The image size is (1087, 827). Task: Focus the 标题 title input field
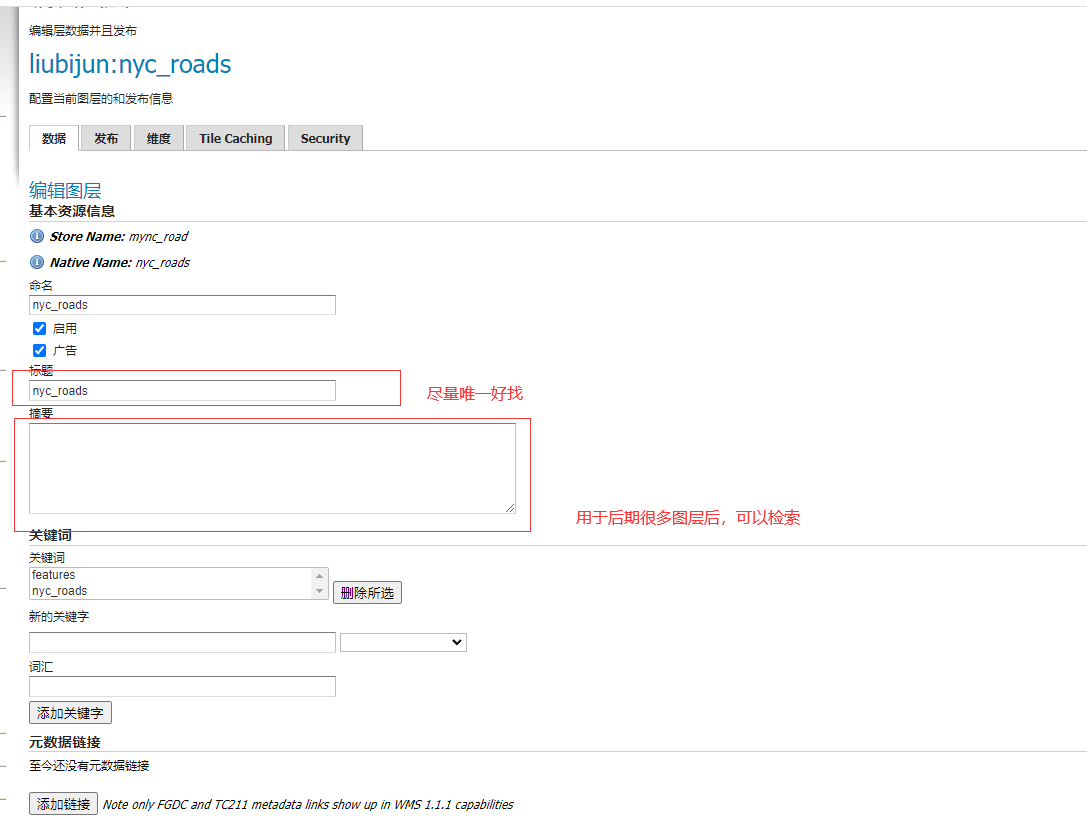coord(182,391)
